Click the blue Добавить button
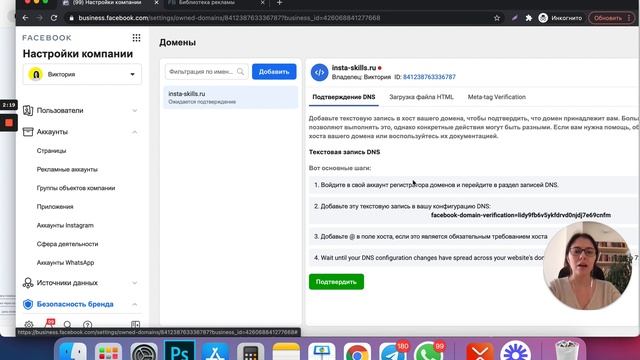 (274, 72)
